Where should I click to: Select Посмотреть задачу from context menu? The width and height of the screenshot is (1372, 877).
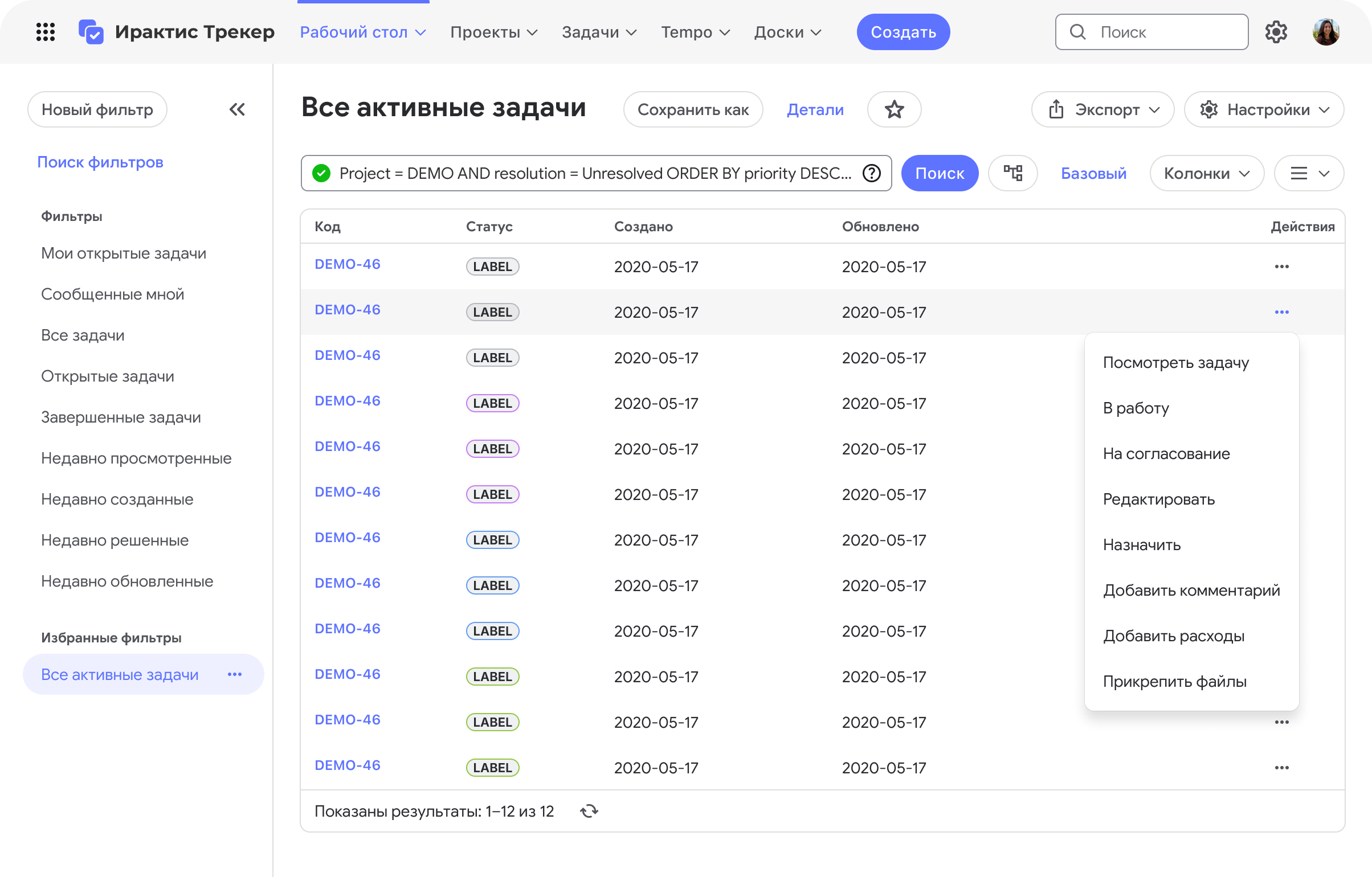pyautogui.click(x=1192, y=362)
